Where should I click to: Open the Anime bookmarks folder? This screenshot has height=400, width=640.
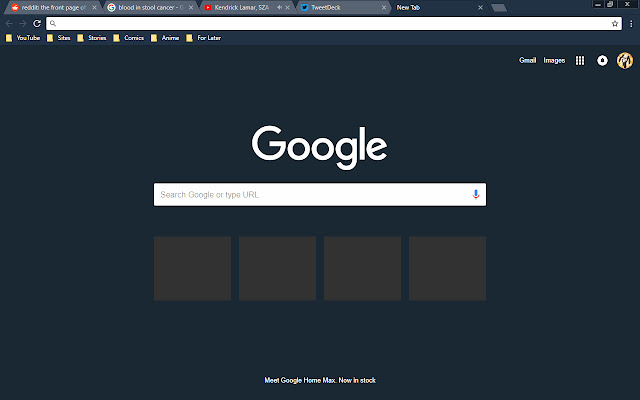(x=165, y=38)
